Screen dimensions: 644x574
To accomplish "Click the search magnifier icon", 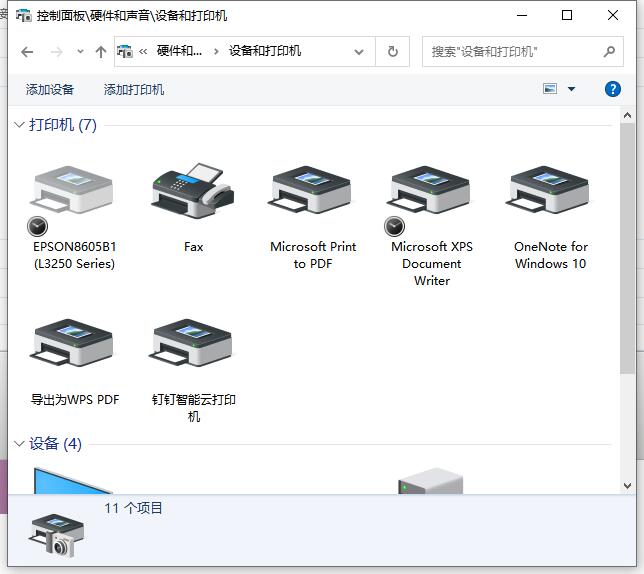I will pyautogui.click(x=609, y=52).
